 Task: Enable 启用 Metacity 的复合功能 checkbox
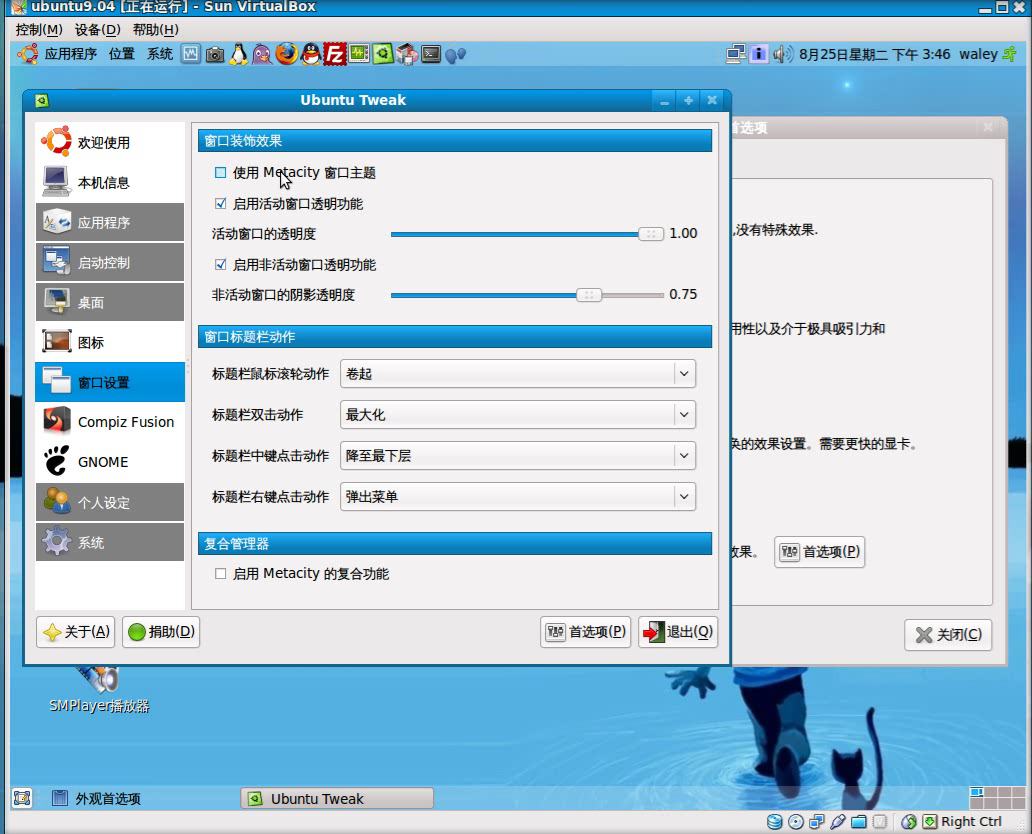pos(220,574)
